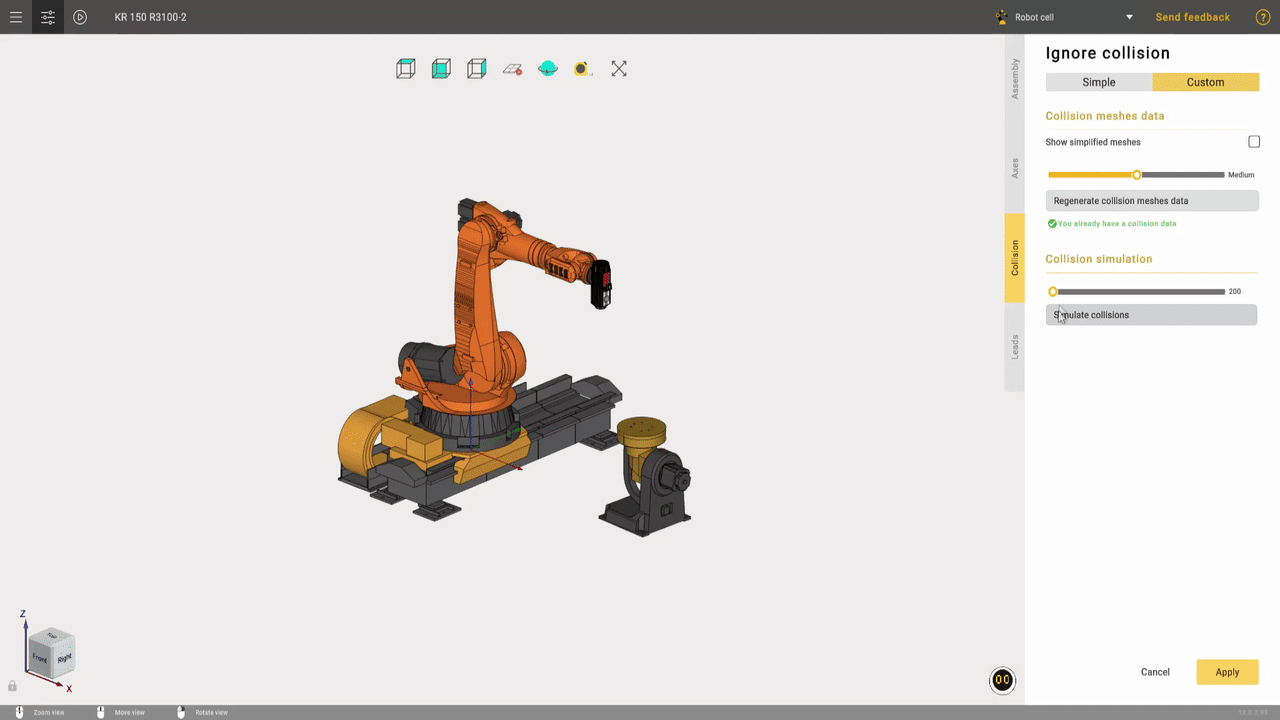Viewport: 1280px width, 720px height.
Task: Click Regenerate collision meshes data
Action: point(1151,200)
